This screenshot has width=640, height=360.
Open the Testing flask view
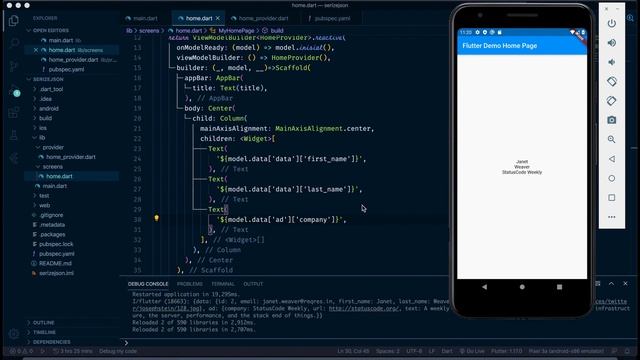[13, 135]
